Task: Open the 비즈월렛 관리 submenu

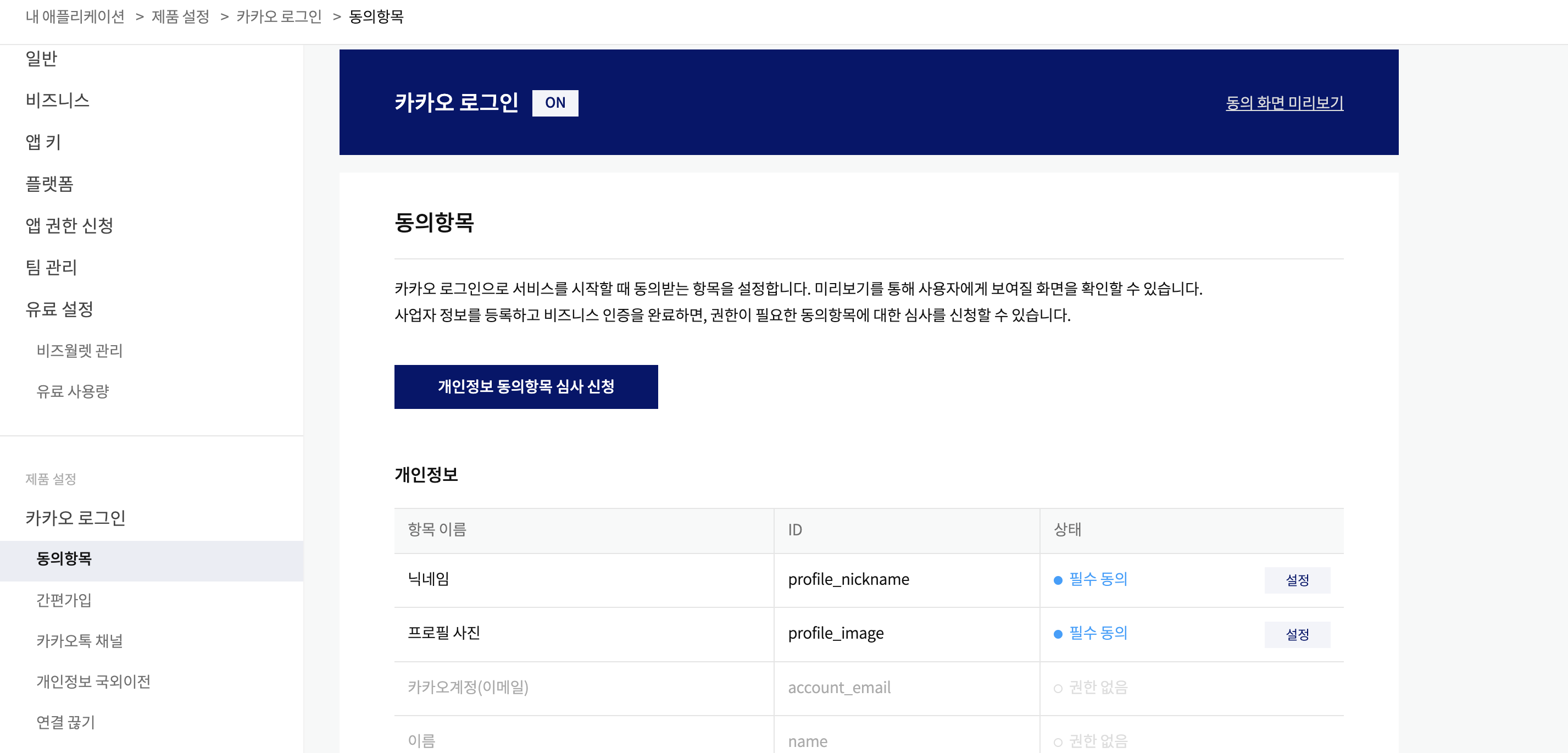Action: pyautogui.click(x=80, y=351)
